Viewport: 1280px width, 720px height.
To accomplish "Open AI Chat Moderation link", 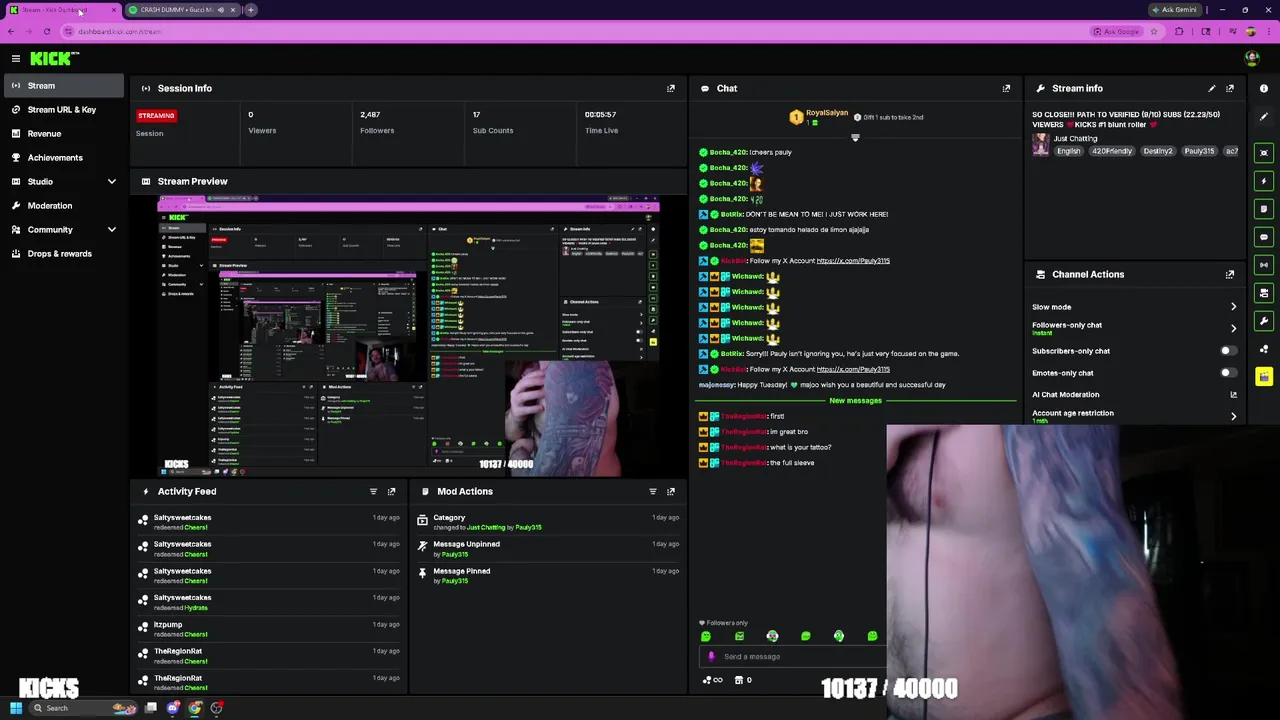I will click(1134, 395).
